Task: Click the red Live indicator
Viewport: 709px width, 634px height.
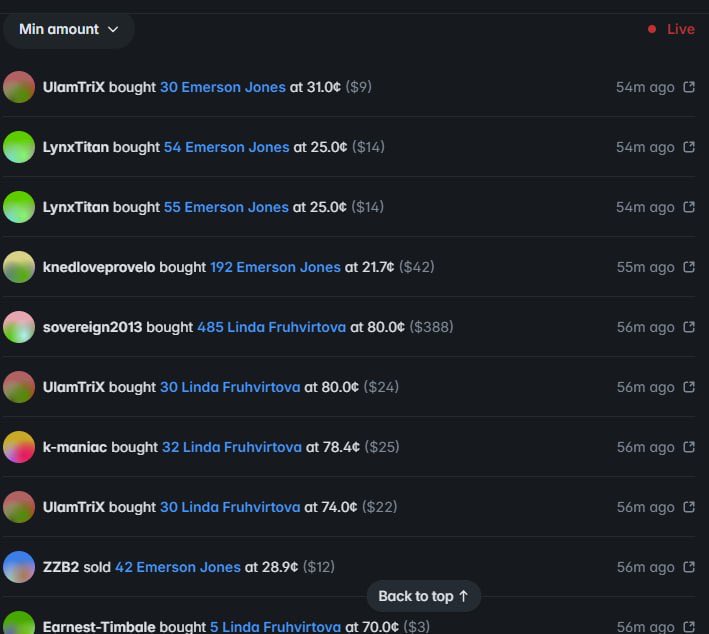Action: point(671,29)
